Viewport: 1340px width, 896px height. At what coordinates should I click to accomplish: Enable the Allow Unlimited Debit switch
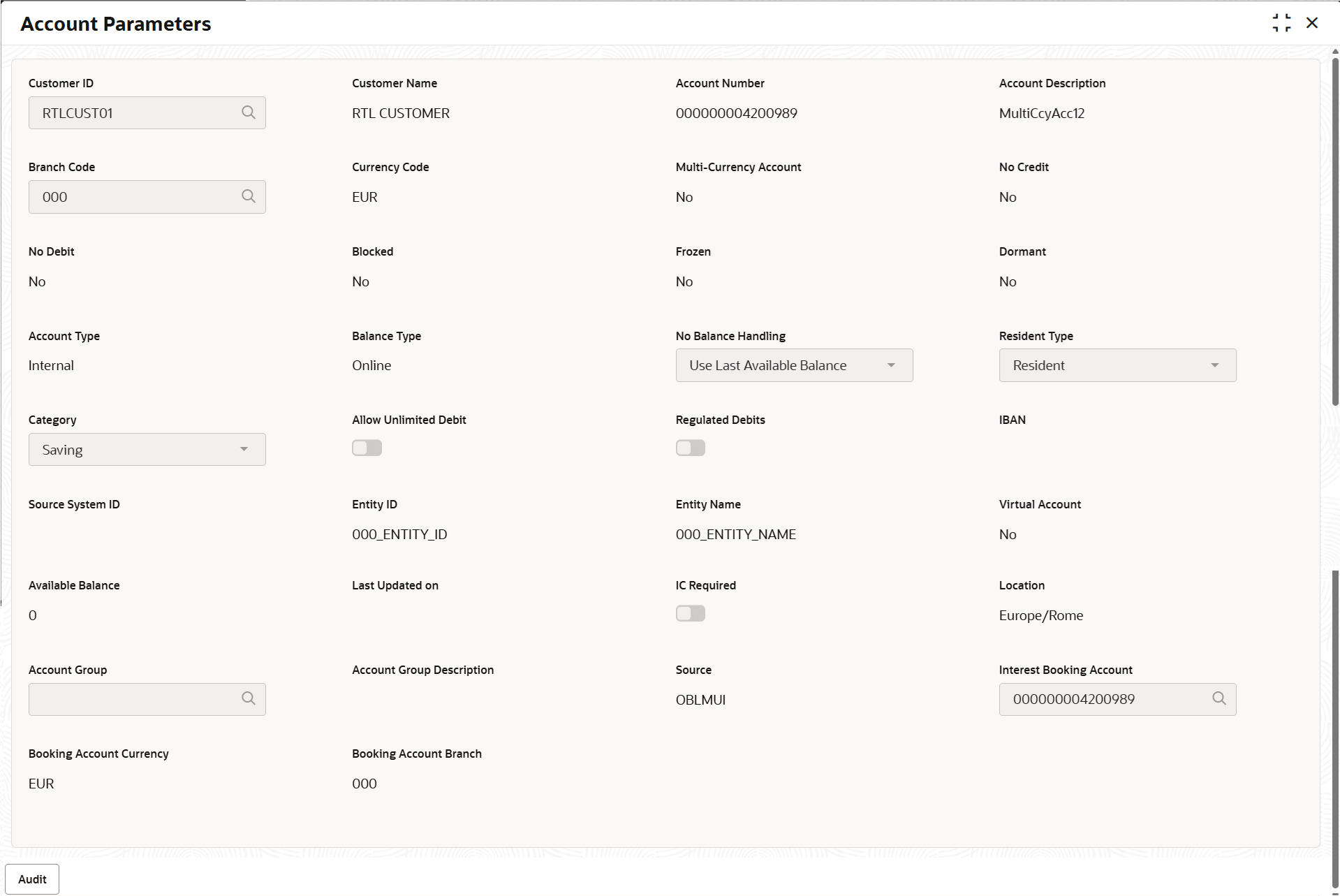coord(367,448)
